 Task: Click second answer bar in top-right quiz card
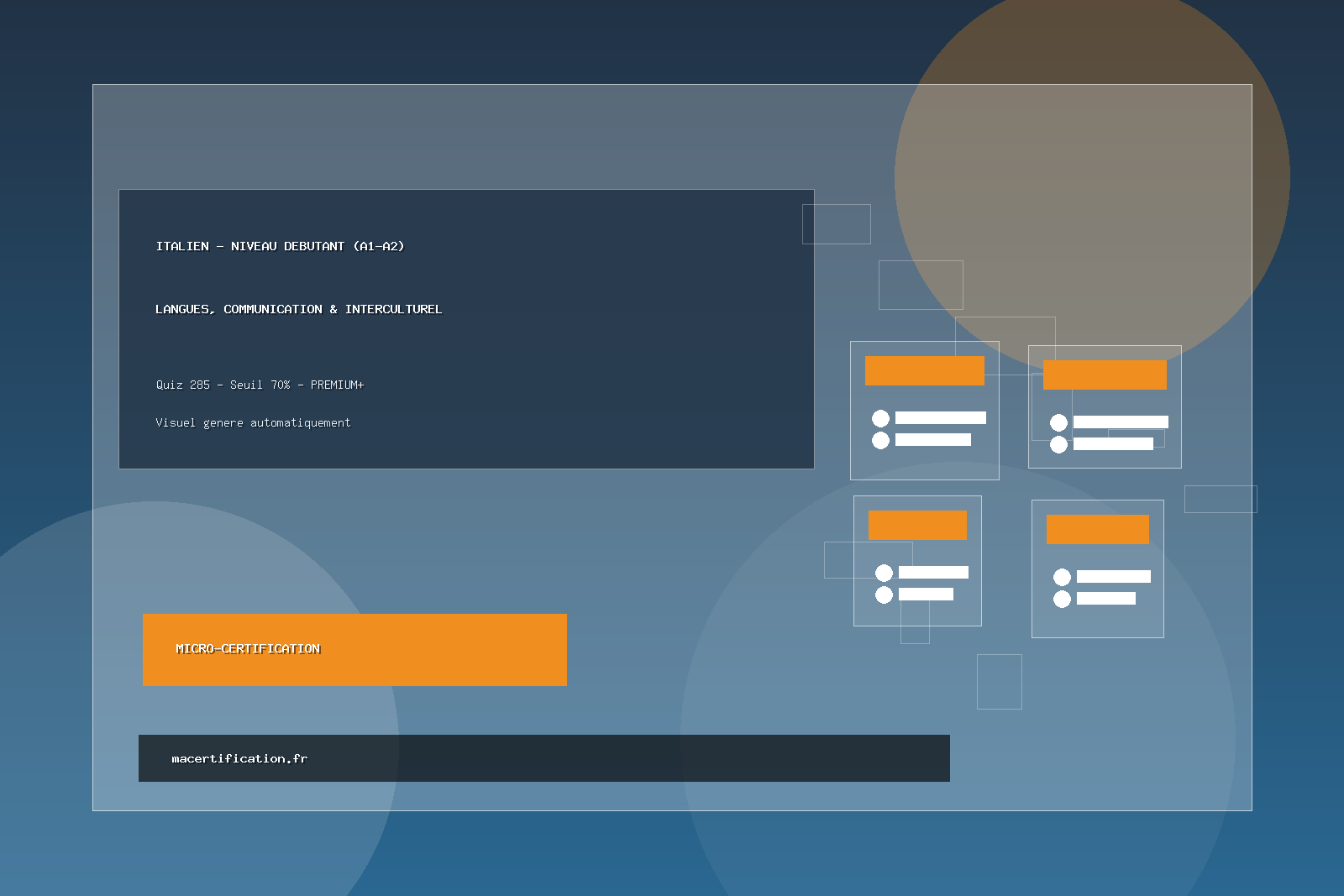(1113, 443)
